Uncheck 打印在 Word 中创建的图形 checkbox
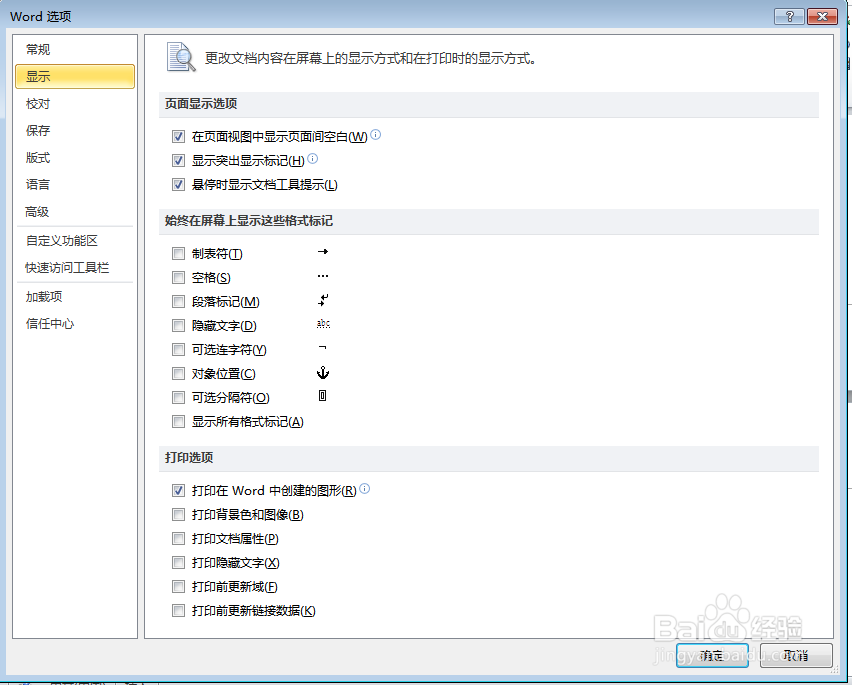852x685 pixels. (x=178, y=491)
